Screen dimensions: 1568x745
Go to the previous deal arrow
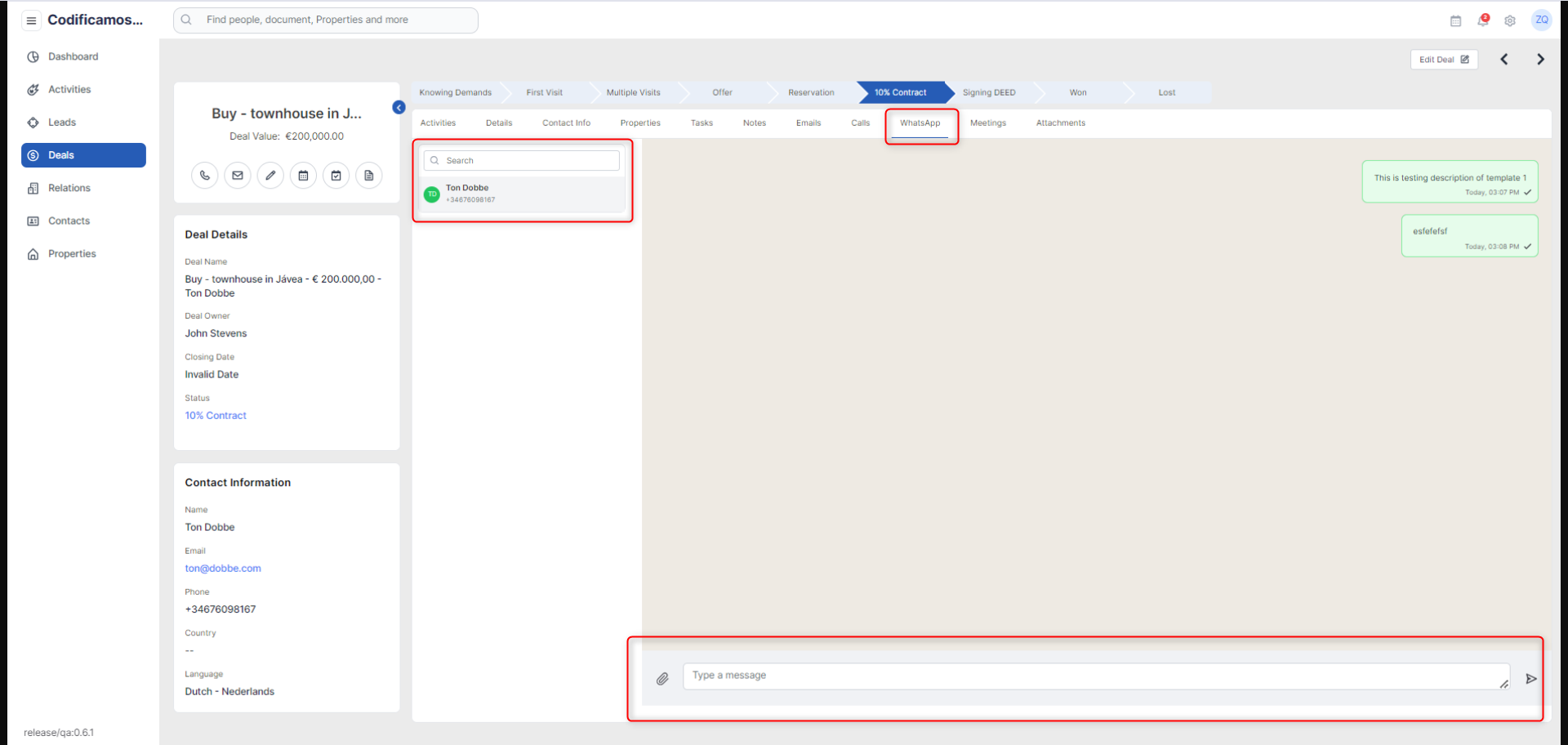tap(1504, 60)
